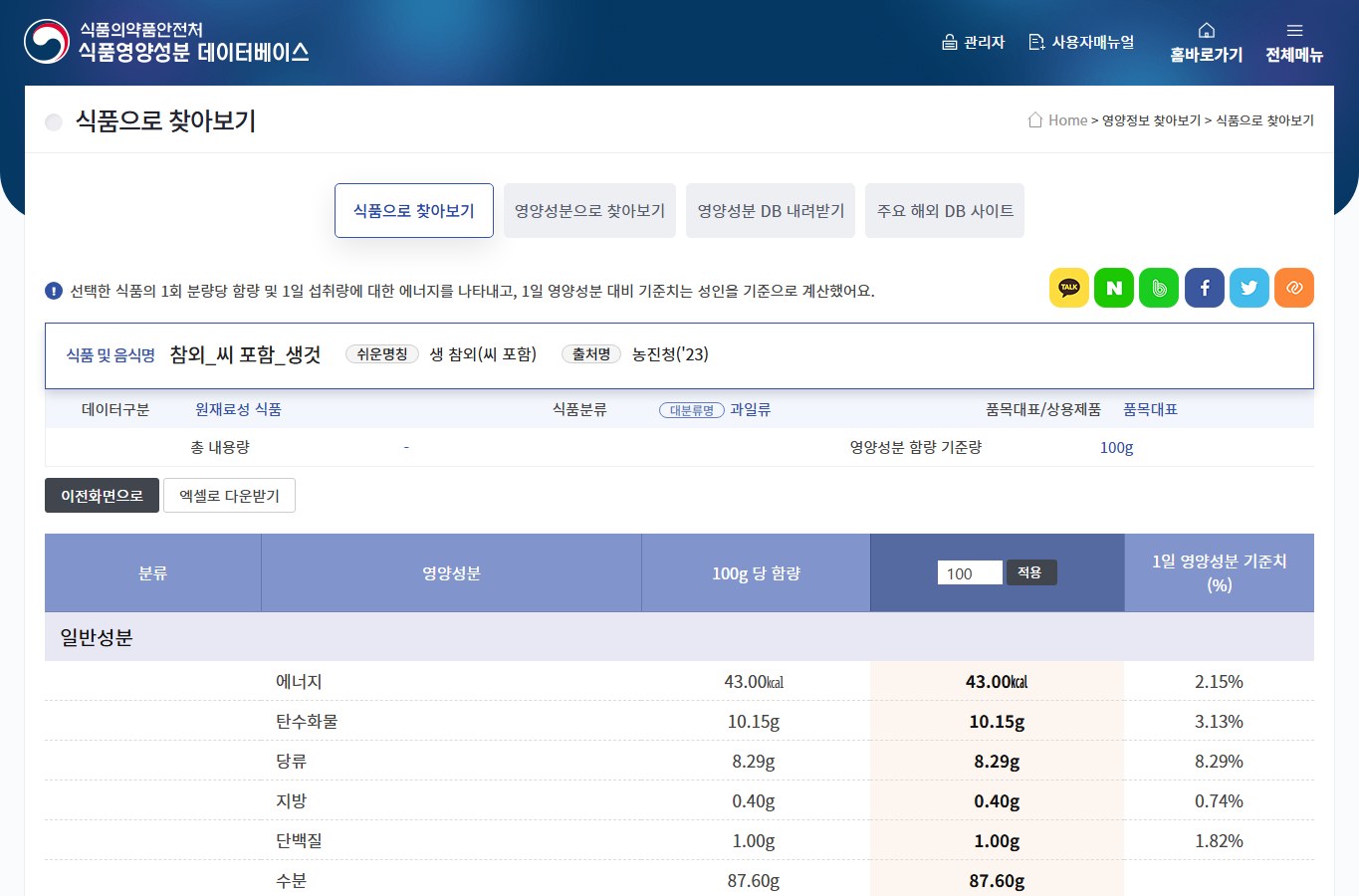This screenshot has width=1359, height=896.
Task: Click 당류 row label
Action: (291, 762)
